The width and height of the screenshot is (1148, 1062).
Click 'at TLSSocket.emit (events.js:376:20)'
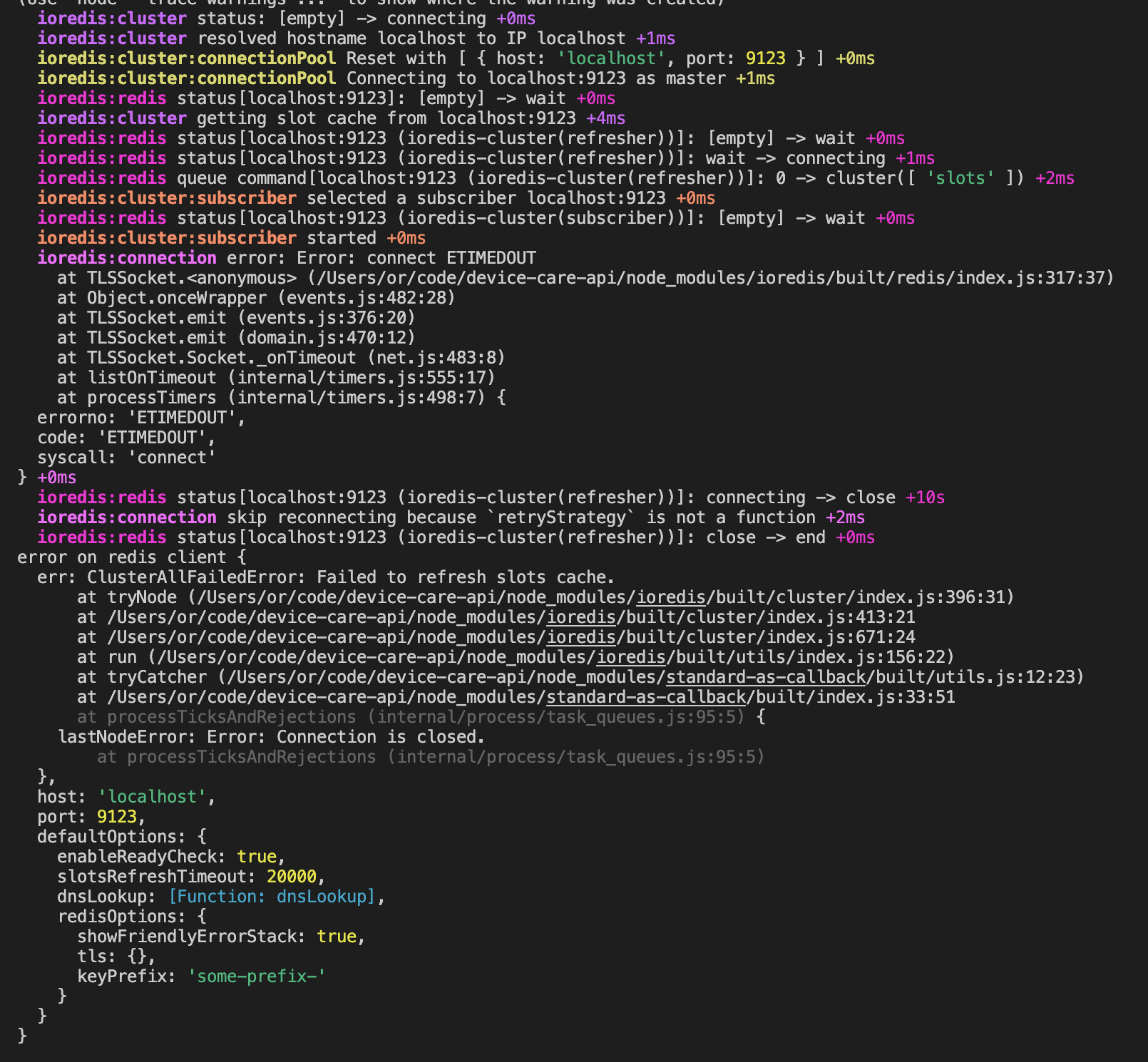(x=236, y=318)
